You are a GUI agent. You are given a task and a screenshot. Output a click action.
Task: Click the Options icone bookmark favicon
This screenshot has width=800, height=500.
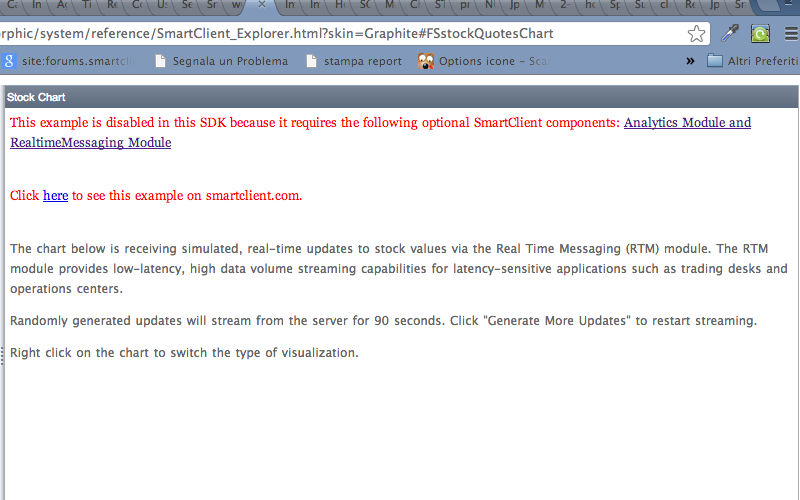426,61
